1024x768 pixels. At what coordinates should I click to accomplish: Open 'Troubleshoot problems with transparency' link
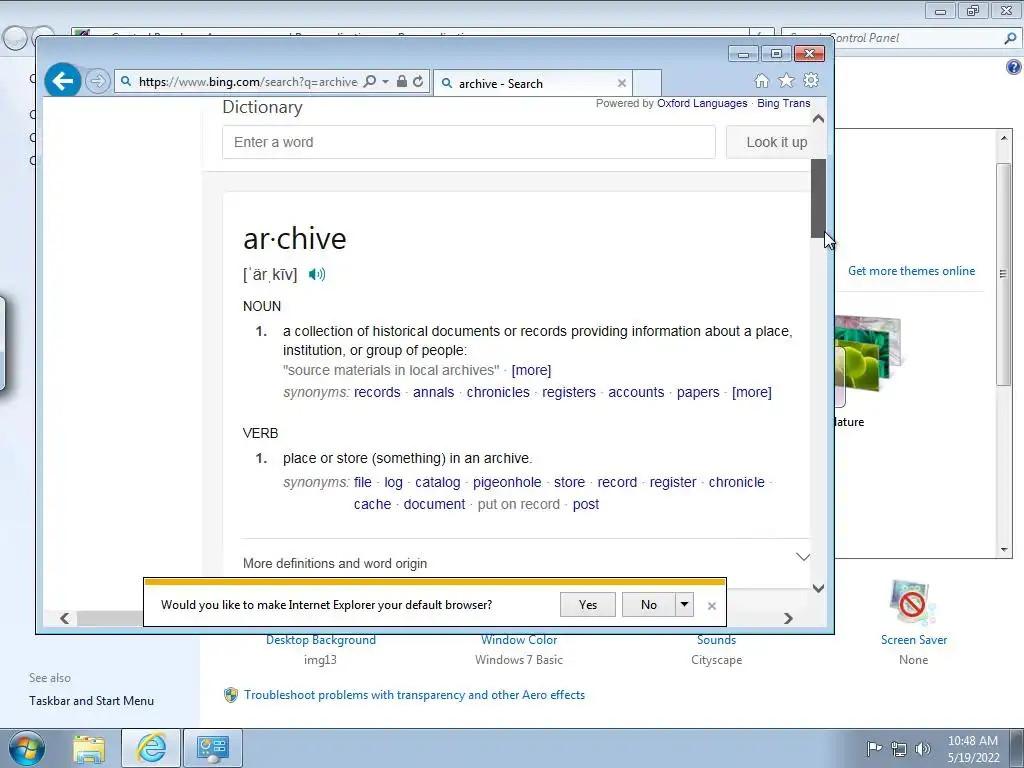click(414, 695)
